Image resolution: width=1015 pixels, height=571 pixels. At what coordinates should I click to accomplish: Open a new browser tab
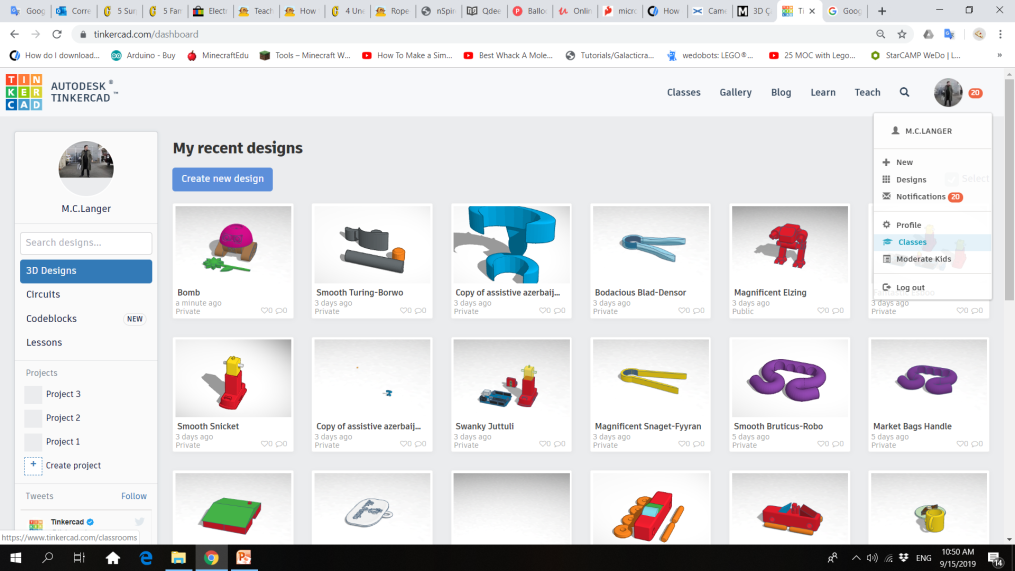click(882, 11)
